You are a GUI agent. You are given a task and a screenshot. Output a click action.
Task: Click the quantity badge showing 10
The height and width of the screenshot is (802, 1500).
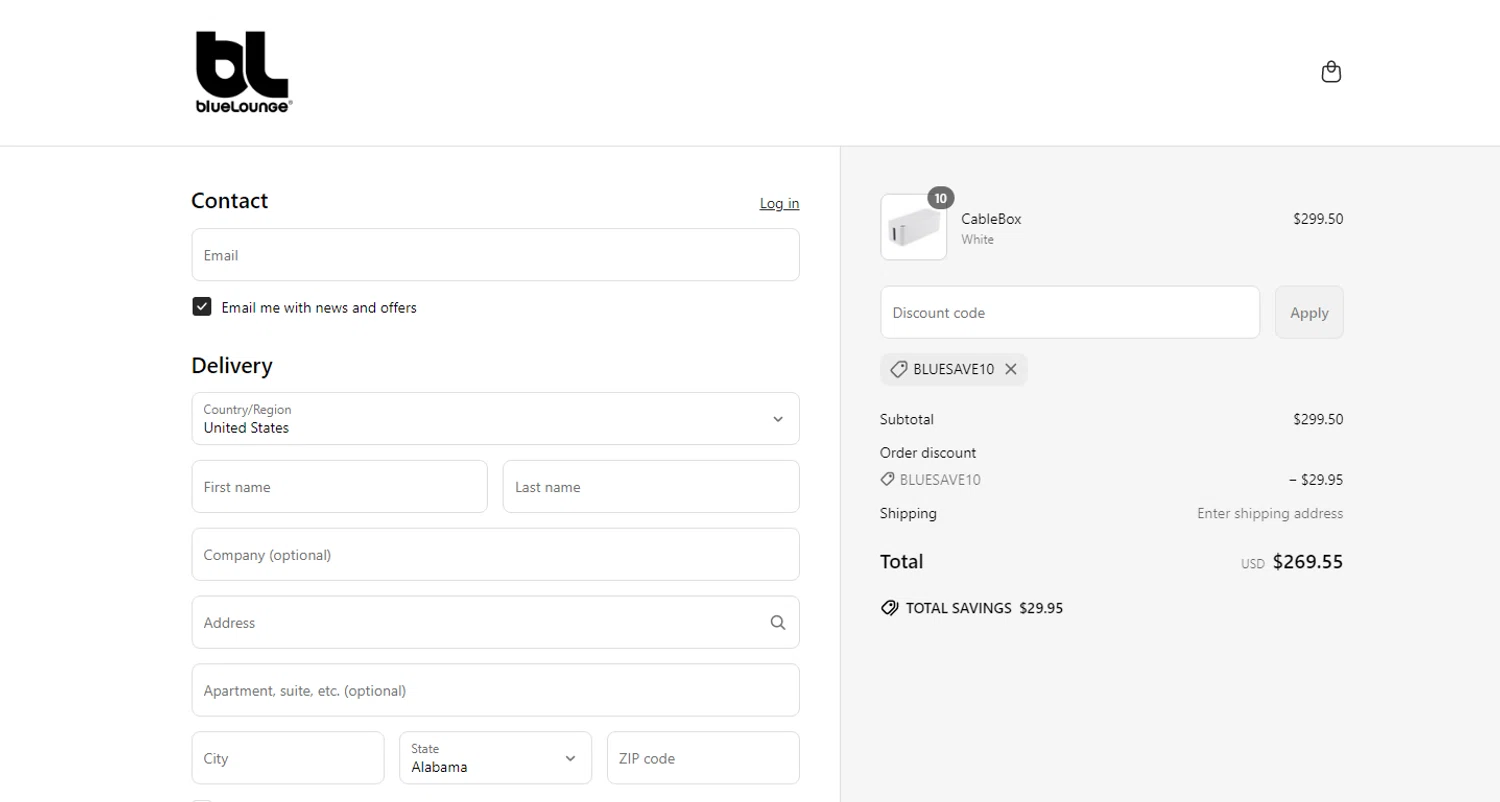pyautogui.click(x=940, y=198)
